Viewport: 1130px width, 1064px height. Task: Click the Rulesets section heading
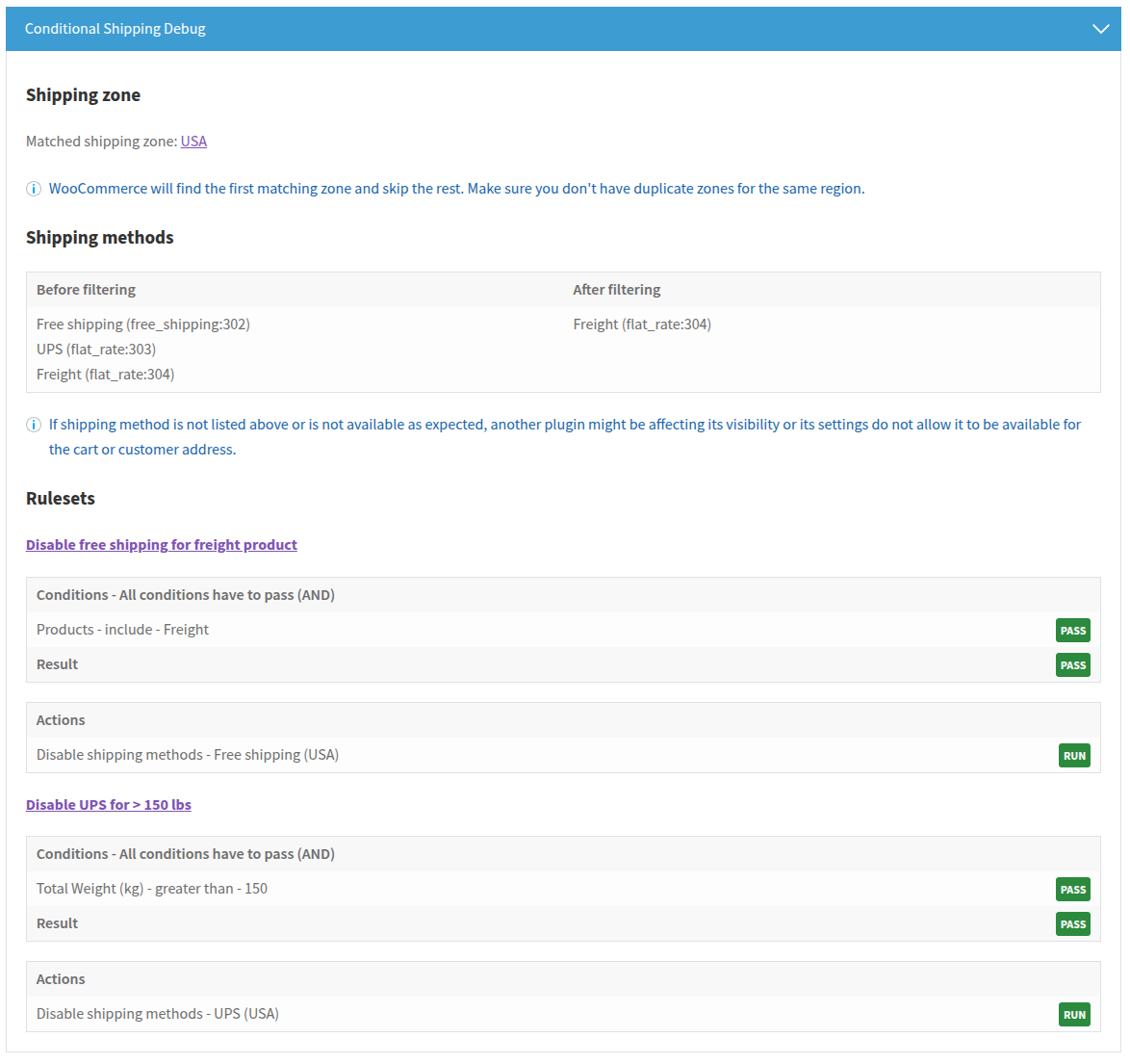[61, 499]
